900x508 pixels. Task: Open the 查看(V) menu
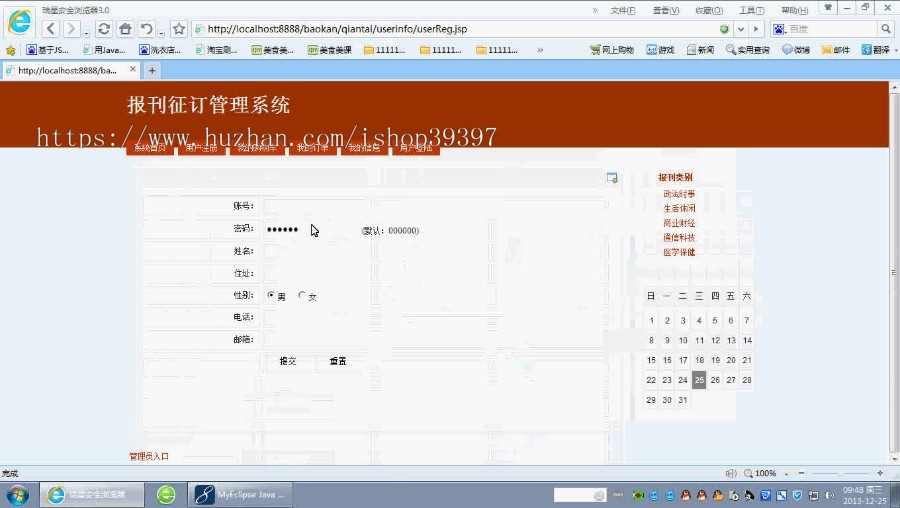[666, 10]
